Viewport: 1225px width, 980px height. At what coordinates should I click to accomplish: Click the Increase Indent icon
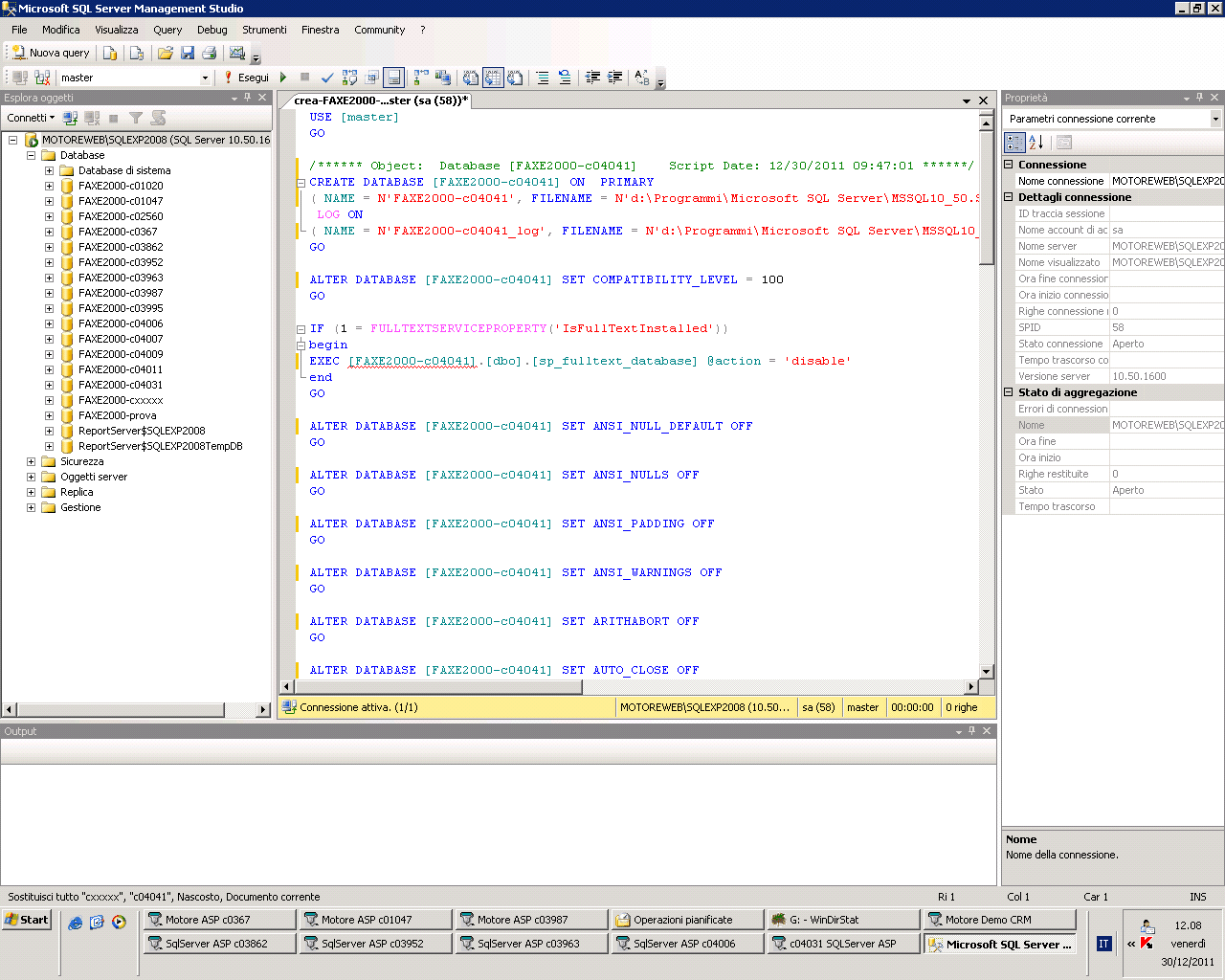[x=614, y=78]
